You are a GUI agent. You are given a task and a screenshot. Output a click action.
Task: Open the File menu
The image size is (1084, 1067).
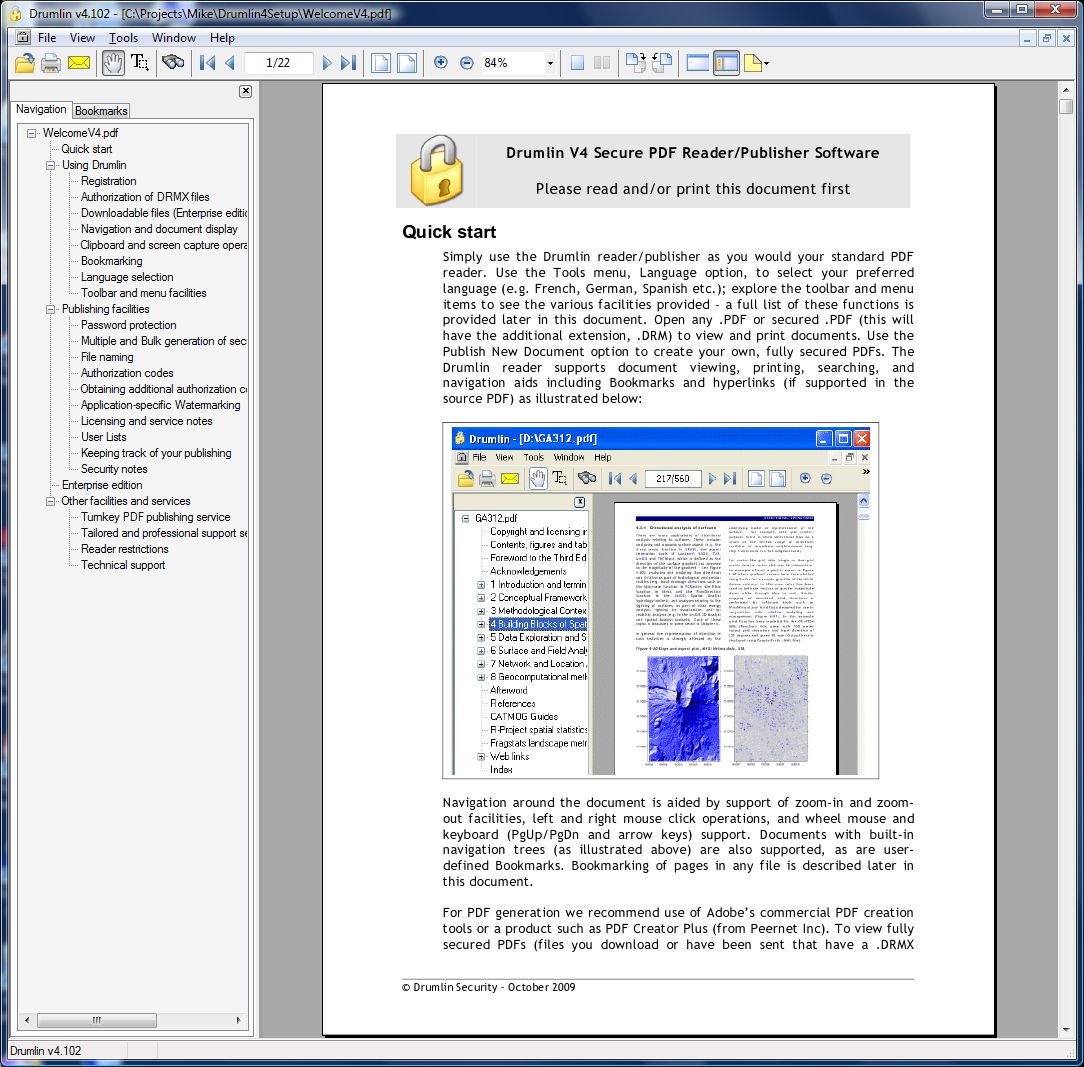tap(47, 38)
